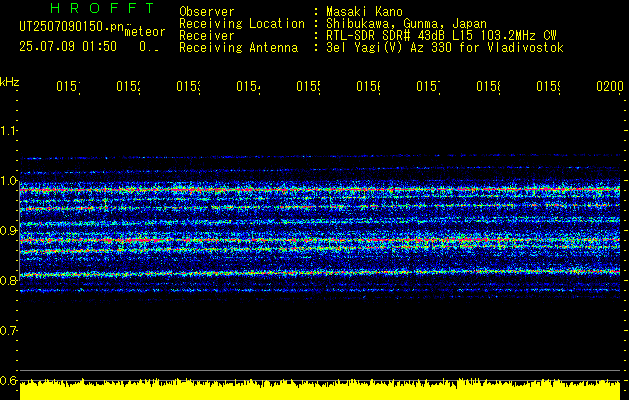Click the 0153 time axis marker
The width and height of the screenshot is (629, 400).
[188, 86]
